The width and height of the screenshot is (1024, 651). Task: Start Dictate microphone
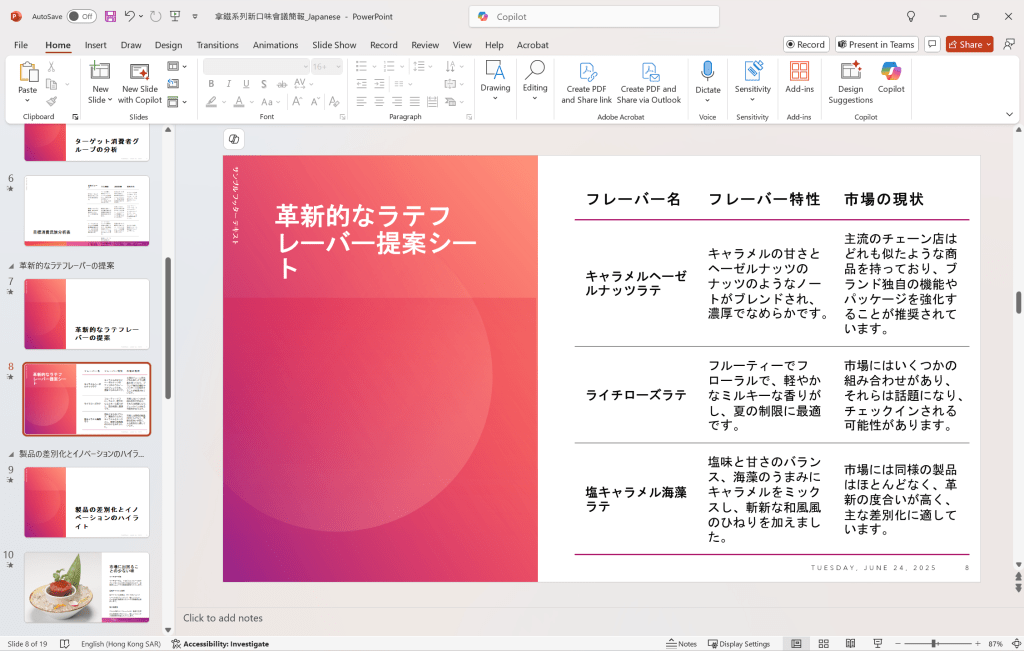coord(707,81)
